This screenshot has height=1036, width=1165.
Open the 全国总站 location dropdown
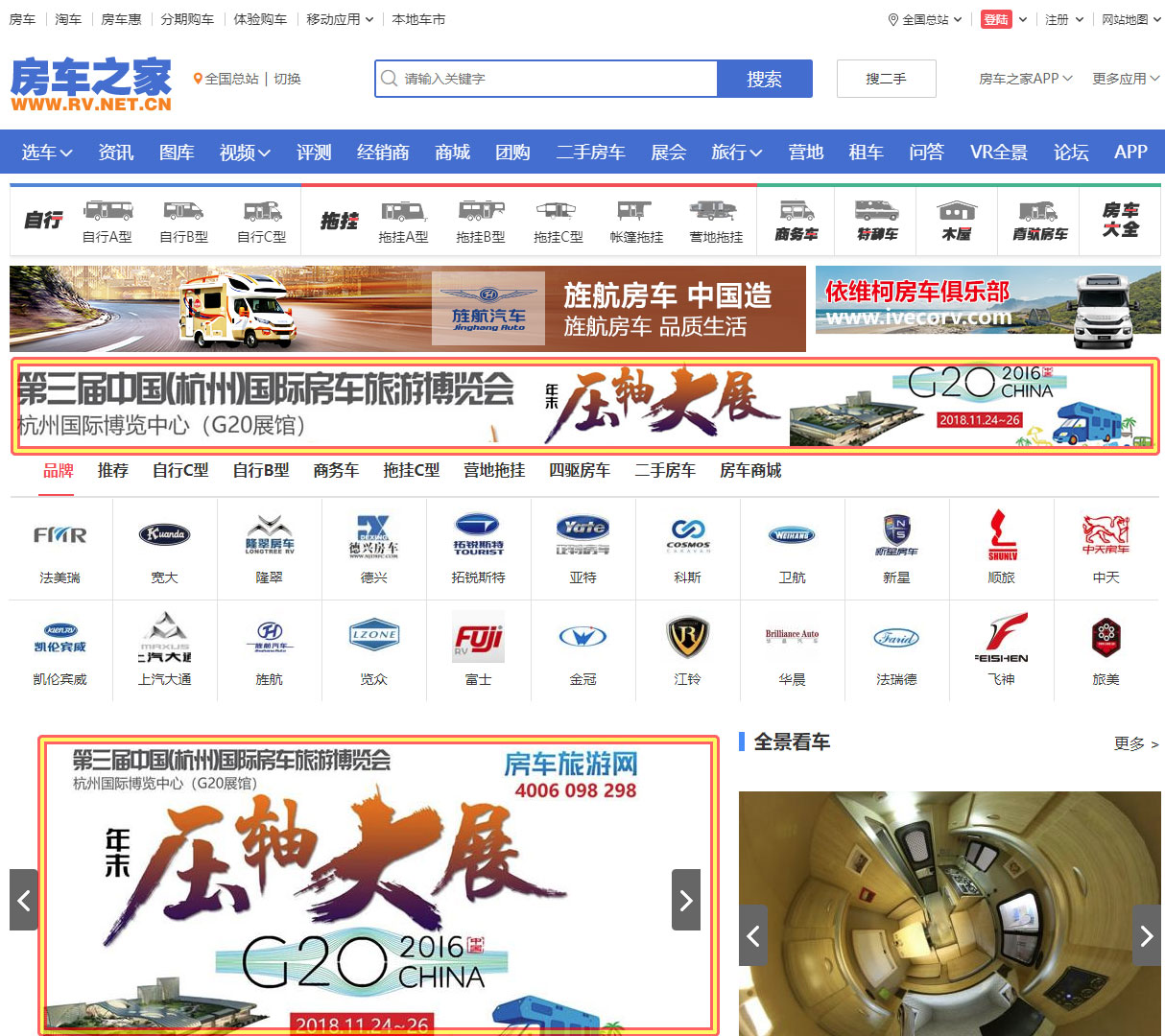coord(926,19)
